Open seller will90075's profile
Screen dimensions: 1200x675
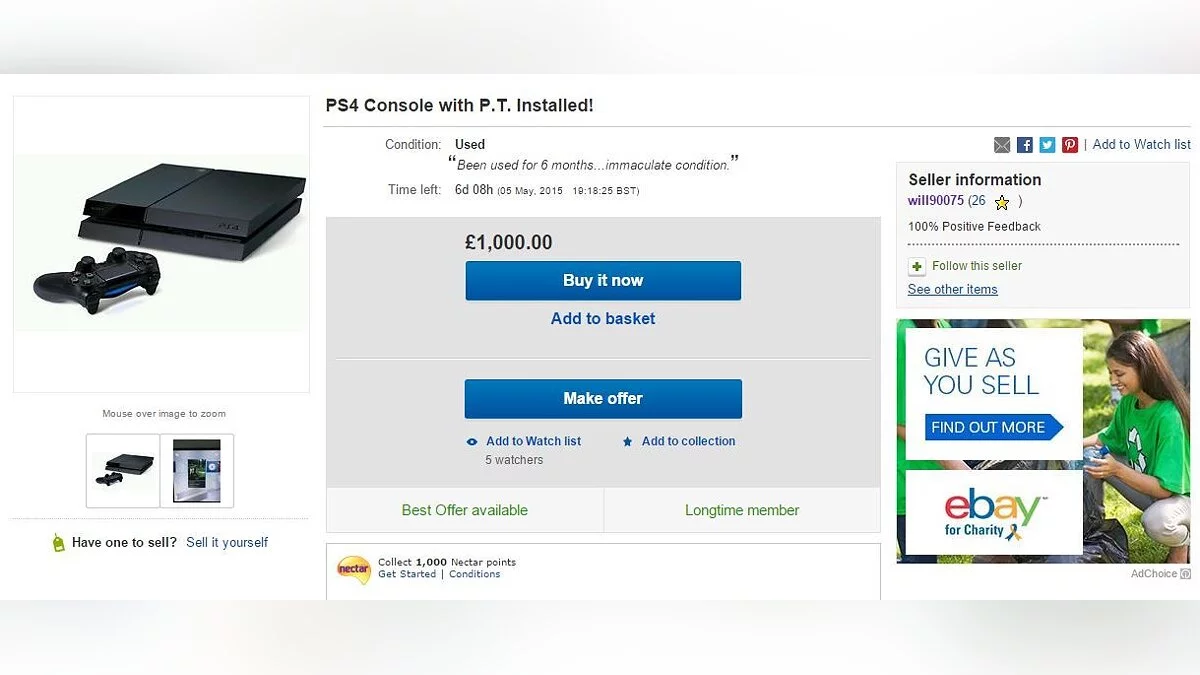pos(936,201)
